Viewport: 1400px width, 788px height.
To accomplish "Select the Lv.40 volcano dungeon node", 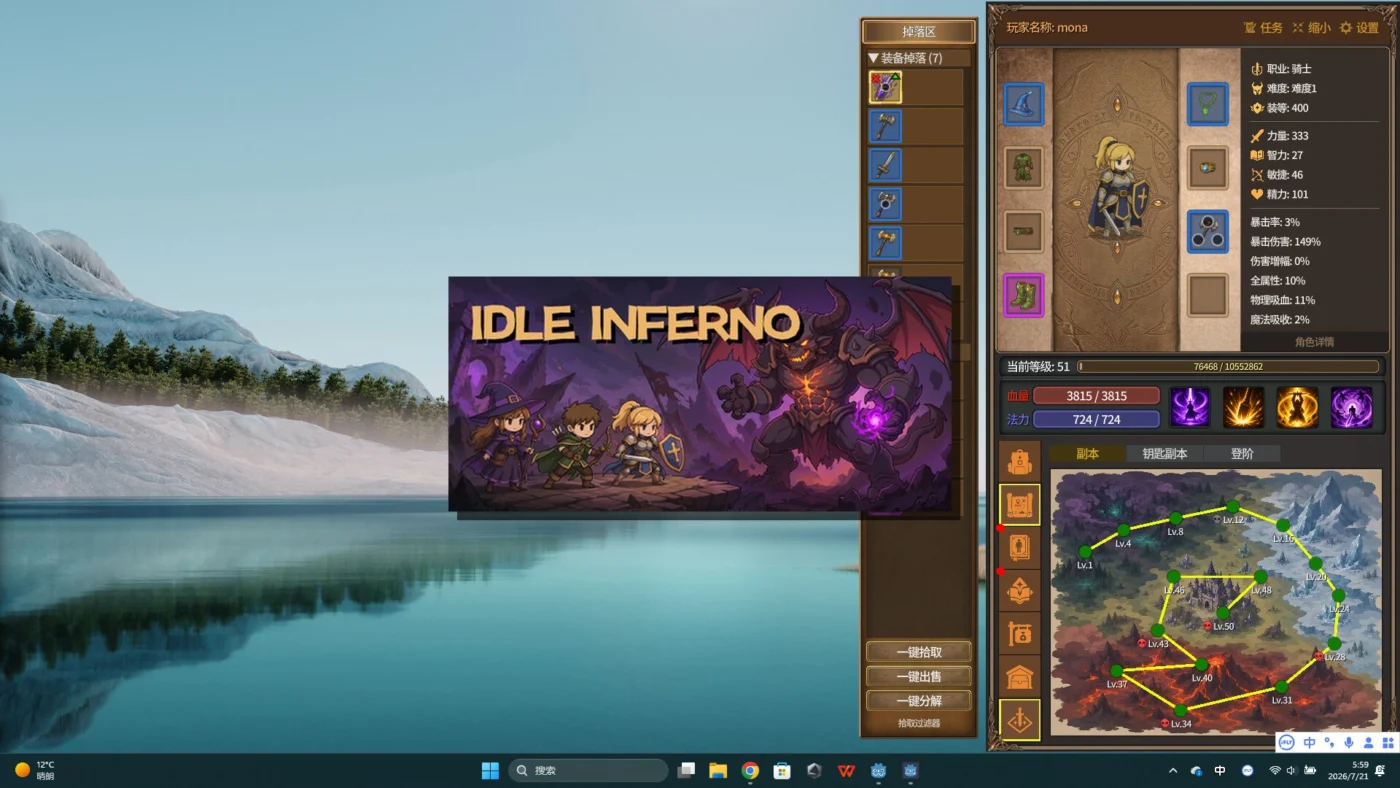I will click(1202, 665).
